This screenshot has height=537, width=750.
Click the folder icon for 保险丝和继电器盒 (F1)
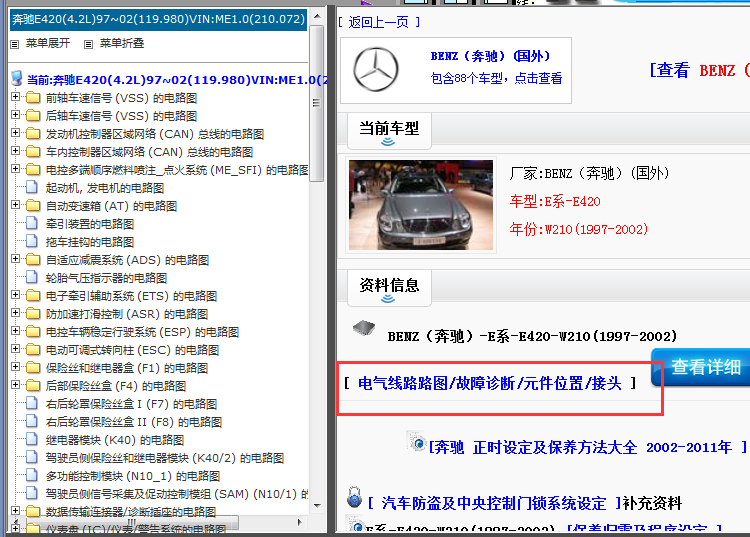[33, 368]
